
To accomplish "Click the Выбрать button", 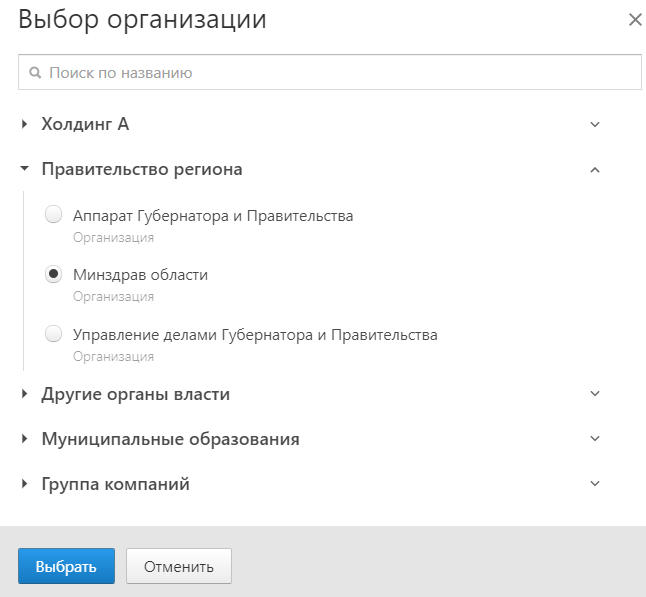I will [x=66, y=566].
